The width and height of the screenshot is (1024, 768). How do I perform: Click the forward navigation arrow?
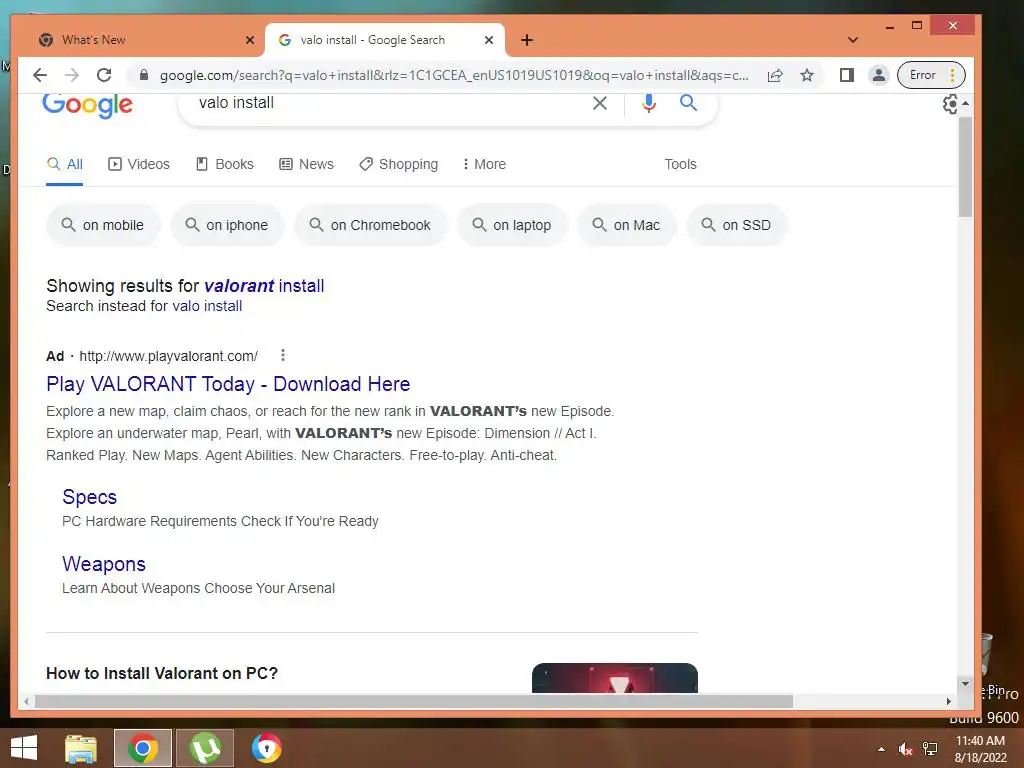(72, 75)
